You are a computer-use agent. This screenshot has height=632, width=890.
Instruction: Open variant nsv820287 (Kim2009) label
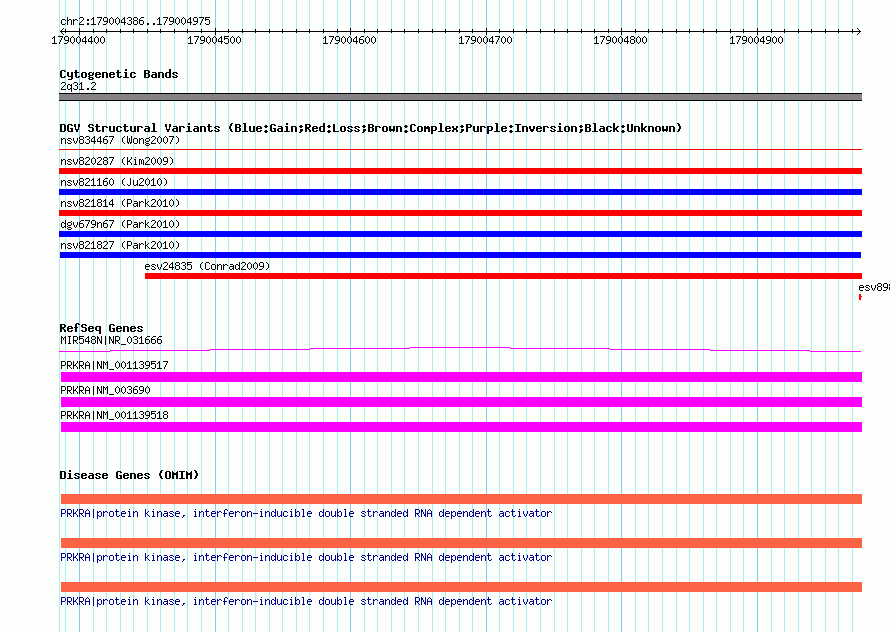[117, 161]
